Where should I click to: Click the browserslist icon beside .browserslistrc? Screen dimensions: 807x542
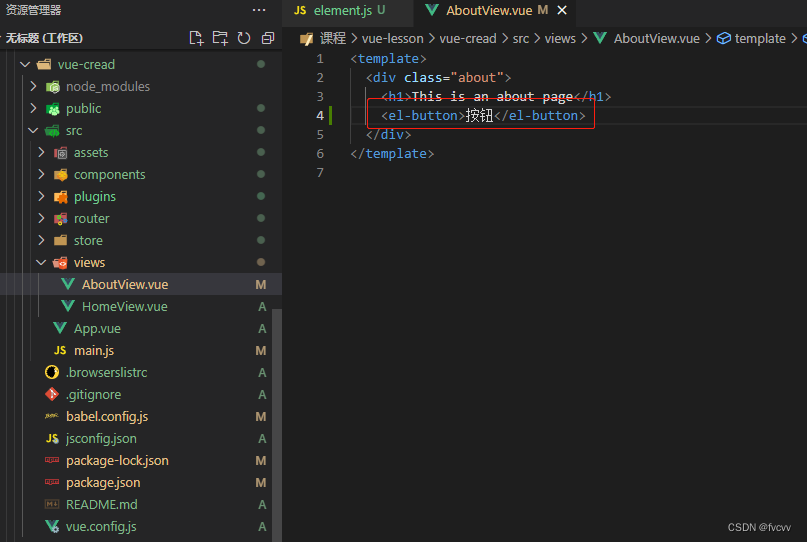coord(52,372)
